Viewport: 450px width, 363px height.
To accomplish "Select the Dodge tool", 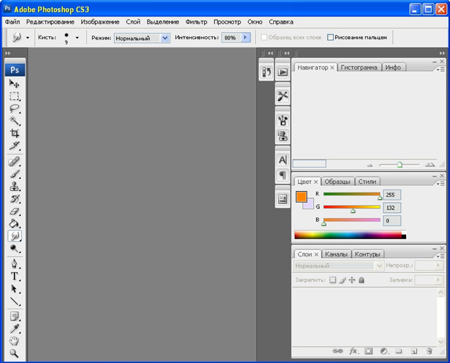I will 14,249.
